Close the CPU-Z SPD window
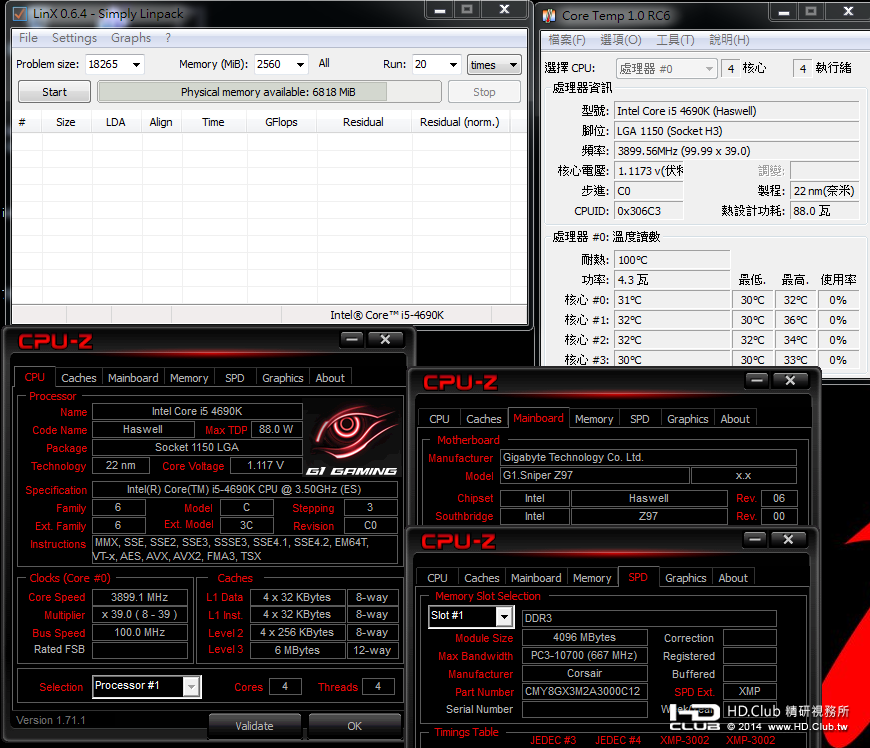 pyautogui.click(x=788, y=539)
